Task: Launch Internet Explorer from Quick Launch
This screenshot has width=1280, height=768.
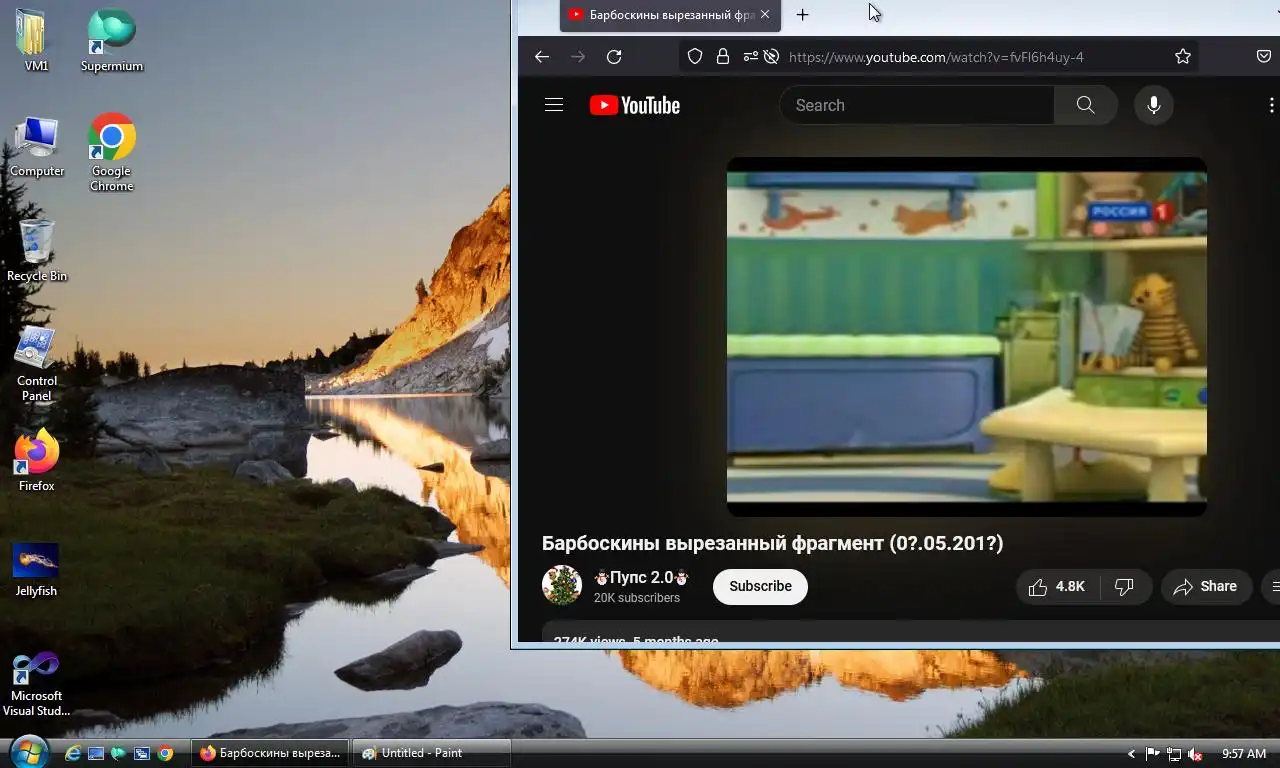Action: click(x=73, y=753)
